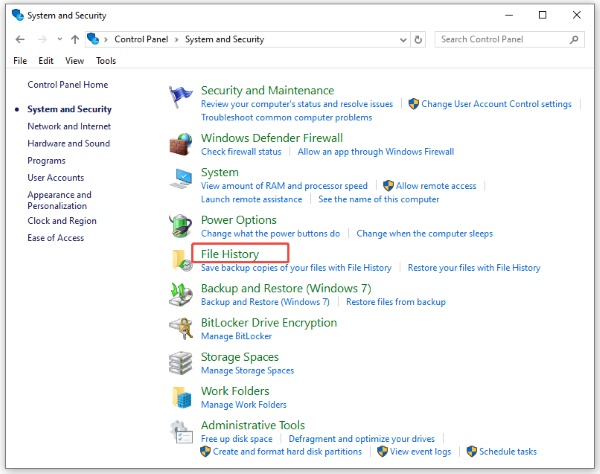This screenshot has height=474, width=600.
Task: Click the Control Panel breadcrumb
Action: [141, 39]
